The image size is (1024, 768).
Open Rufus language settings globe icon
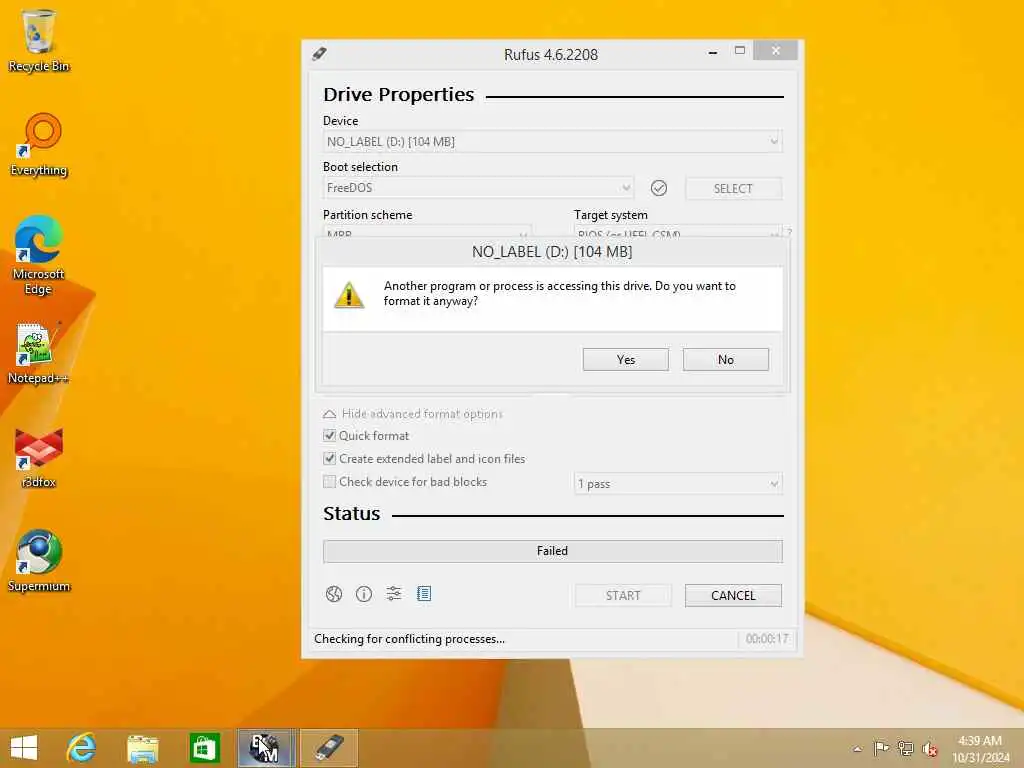click(334, 594)
